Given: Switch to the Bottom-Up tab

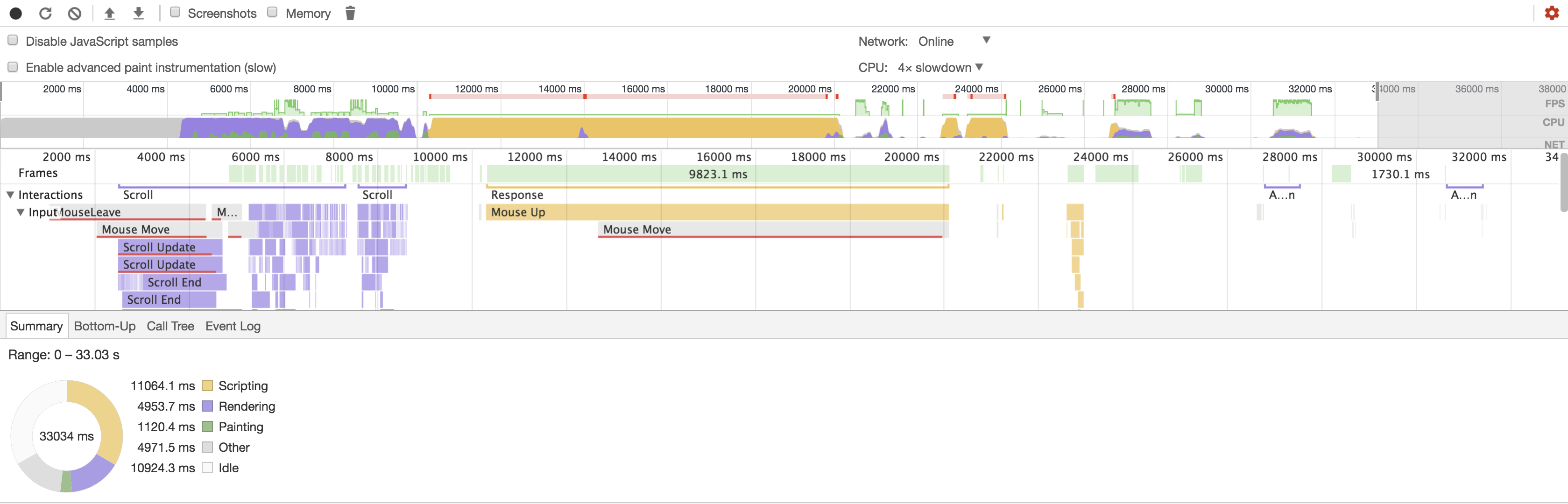Looking at the screenshot, I should coord(105,326).
